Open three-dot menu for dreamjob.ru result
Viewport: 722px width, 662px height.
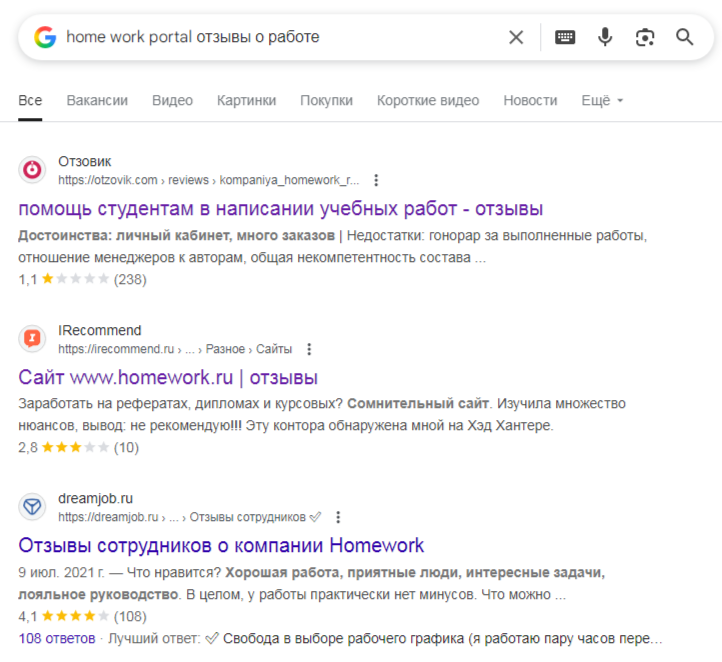click(338, 517)
